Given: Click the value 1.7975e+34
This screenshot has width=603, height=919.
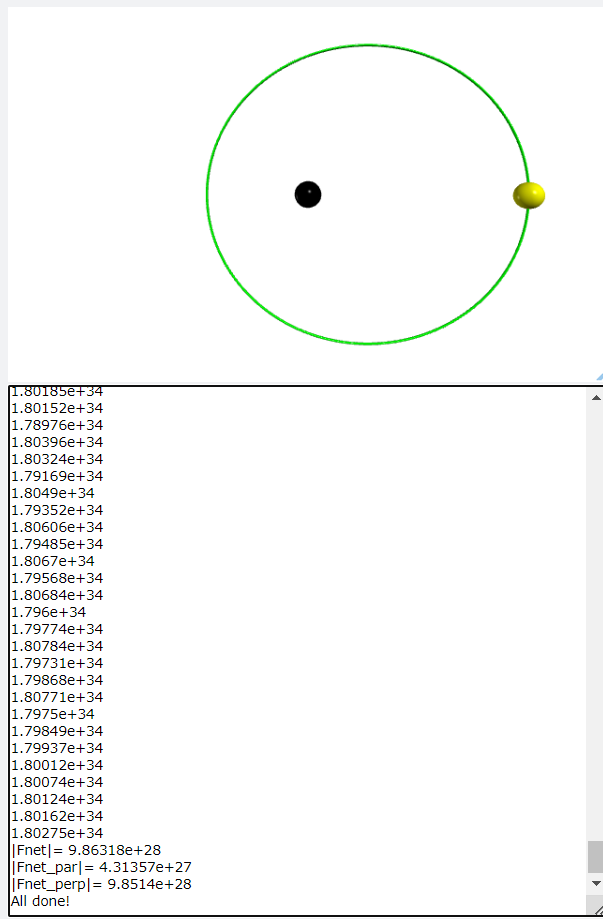Looking at the screenshot, I should [x=53, y=714].
